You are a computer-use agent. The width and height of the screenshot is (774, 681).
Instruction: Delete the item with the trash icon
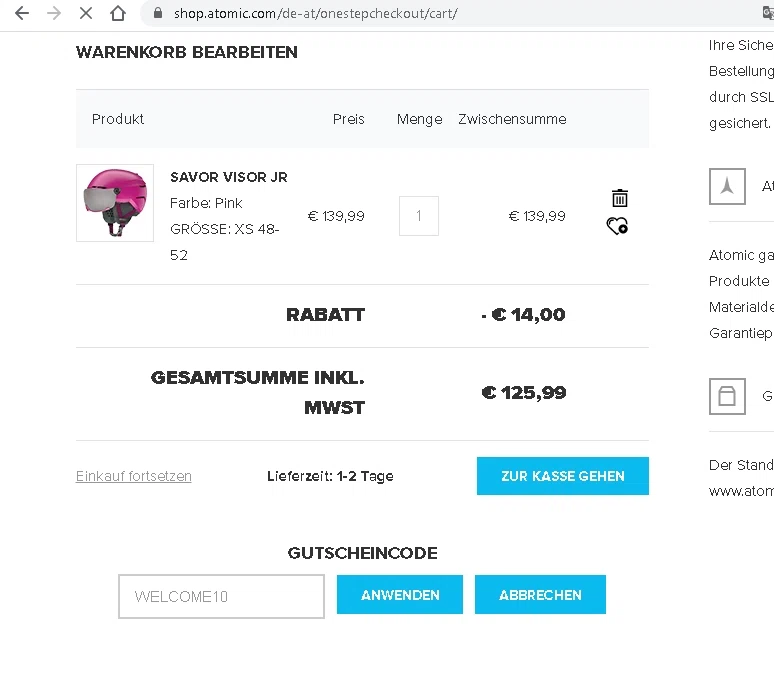point(620,198)
